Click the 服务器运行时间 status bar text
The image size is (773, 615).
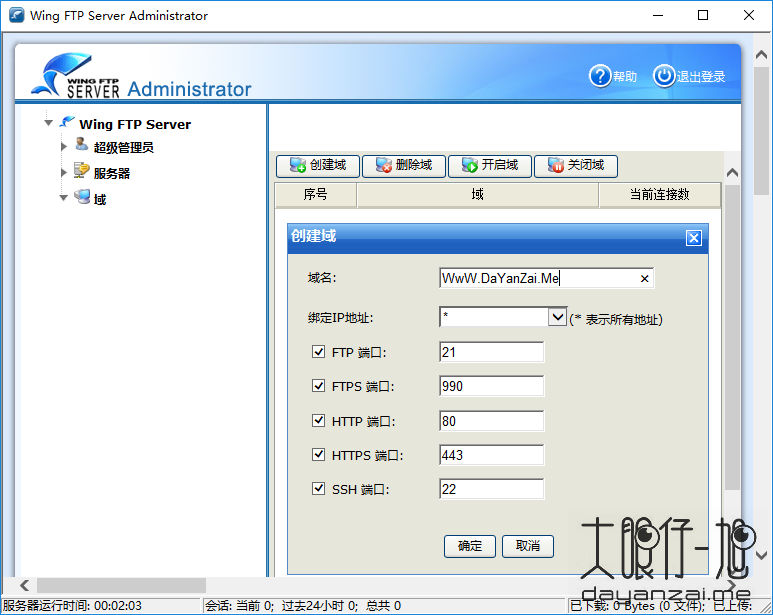tap(72, 606)
